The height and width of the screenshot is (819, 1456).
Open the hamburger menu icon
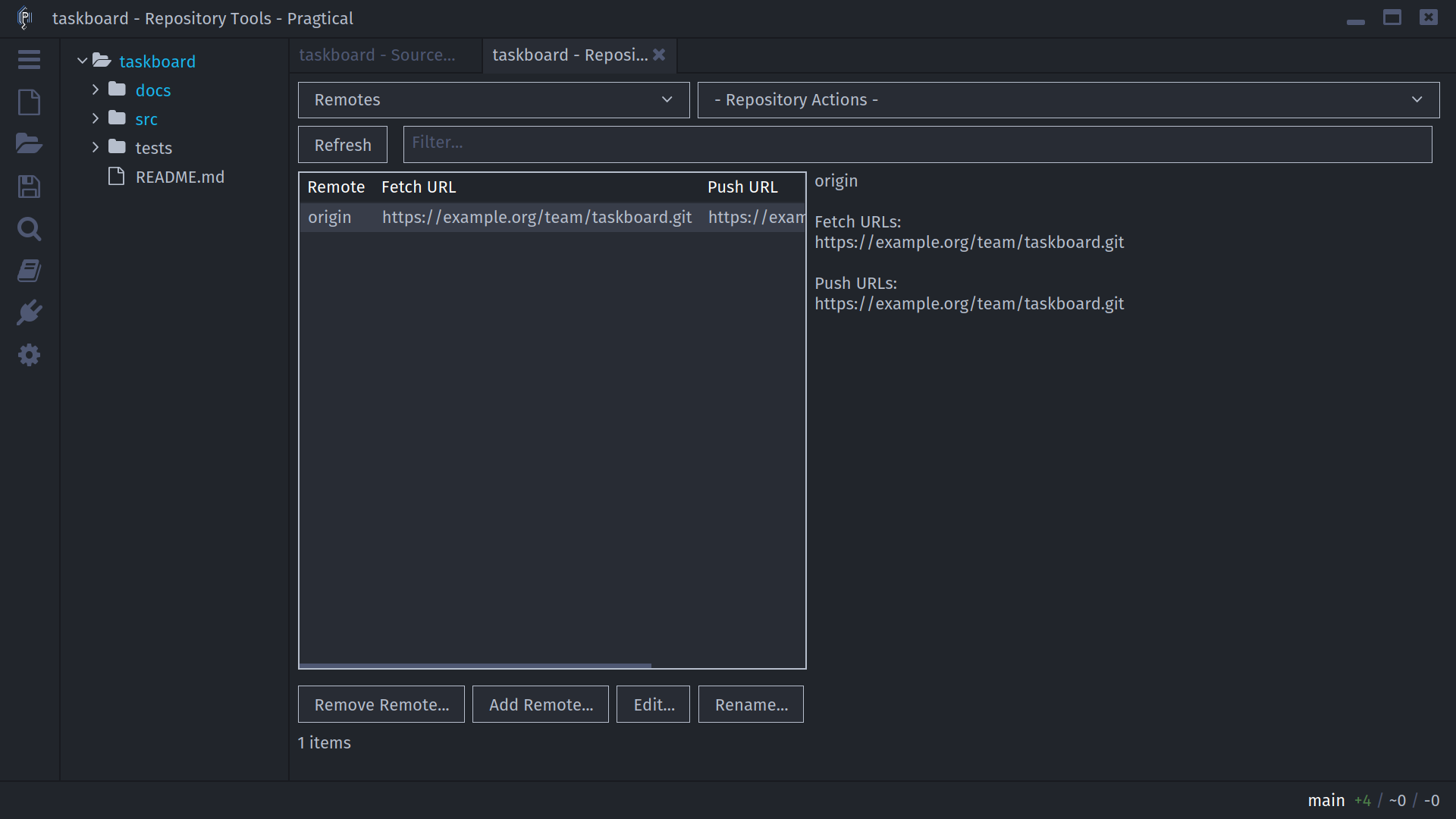pyautogui.click(x=29, y=60)
